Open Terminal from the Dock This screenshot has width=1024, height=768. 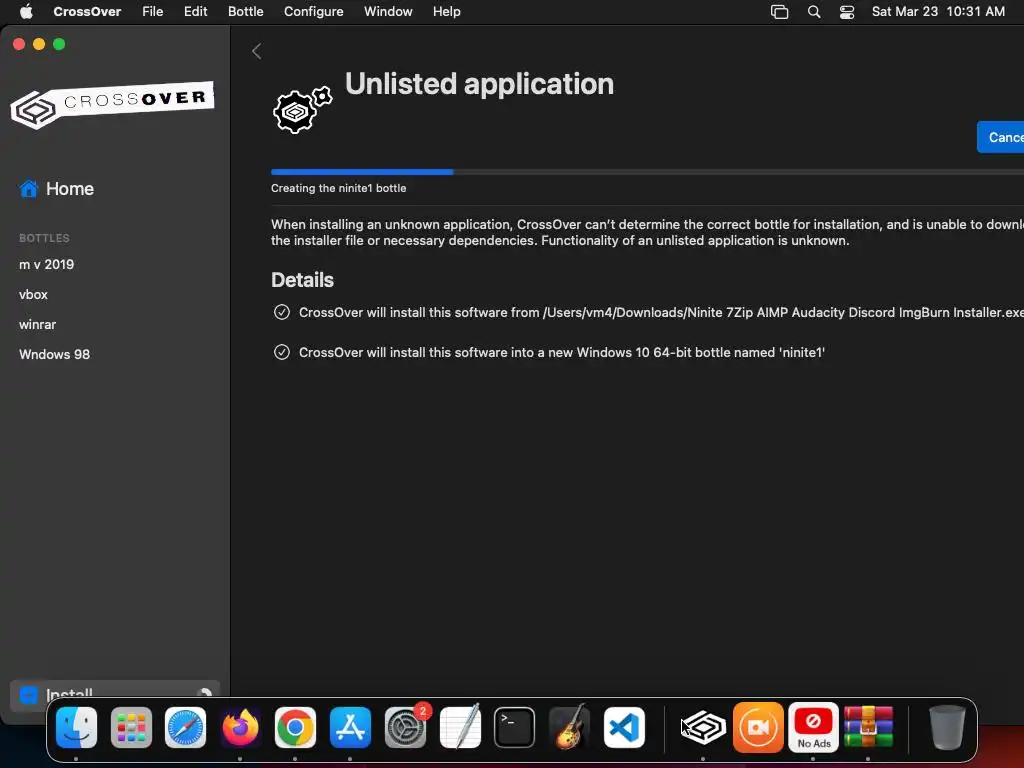pyautogui.click(x=515, y=728)
